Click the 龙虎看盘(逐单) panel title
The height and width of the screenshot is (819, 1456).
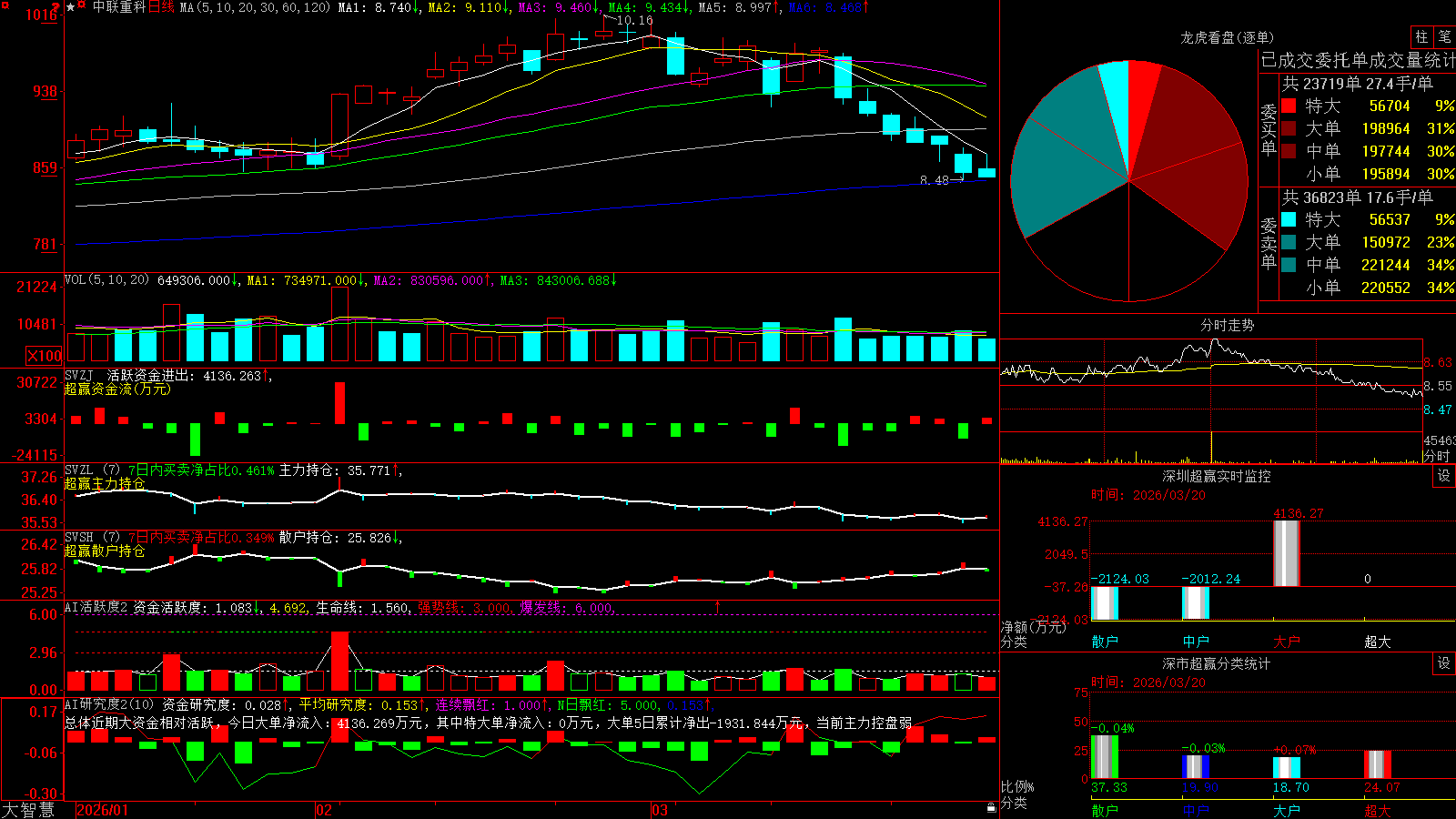(x=1227, y=37)
